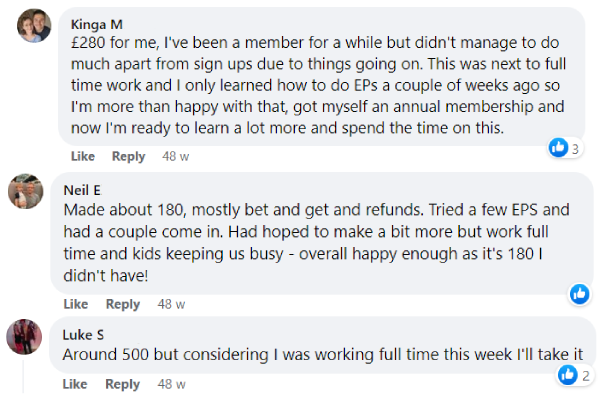Screen dimensions: 600x394
Task: Open the 48 w timestamp on Neil's comment
Action: click(x=171, y=304)
